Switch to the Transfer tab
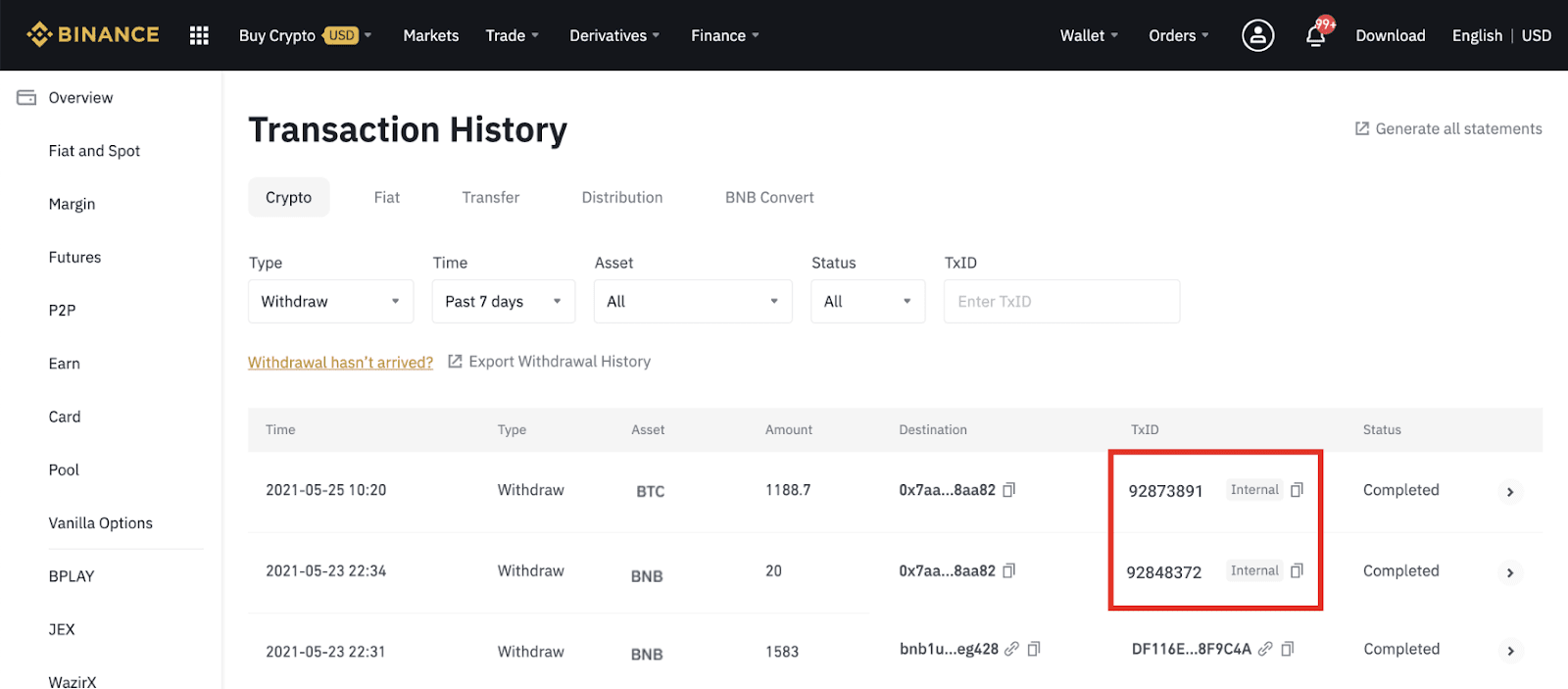 tap(491, 197)
